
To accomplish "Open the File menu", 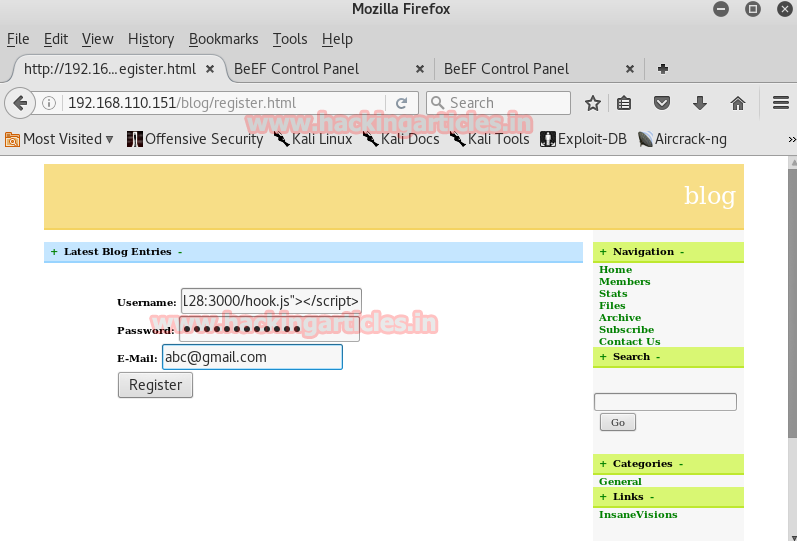I will (18, 39).
